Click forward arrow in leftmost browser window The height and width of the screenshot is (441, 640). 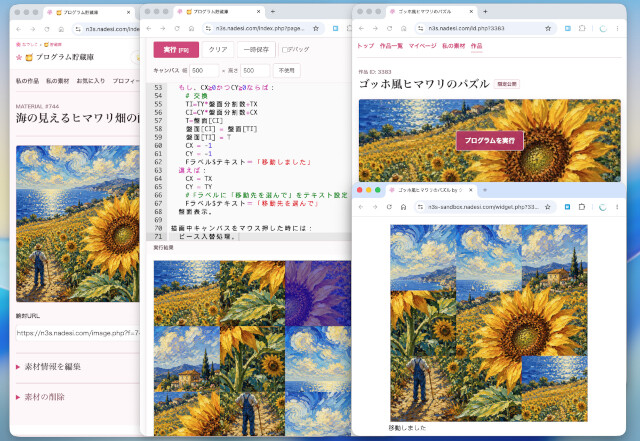pyautogui.click(x=33, y=29)
